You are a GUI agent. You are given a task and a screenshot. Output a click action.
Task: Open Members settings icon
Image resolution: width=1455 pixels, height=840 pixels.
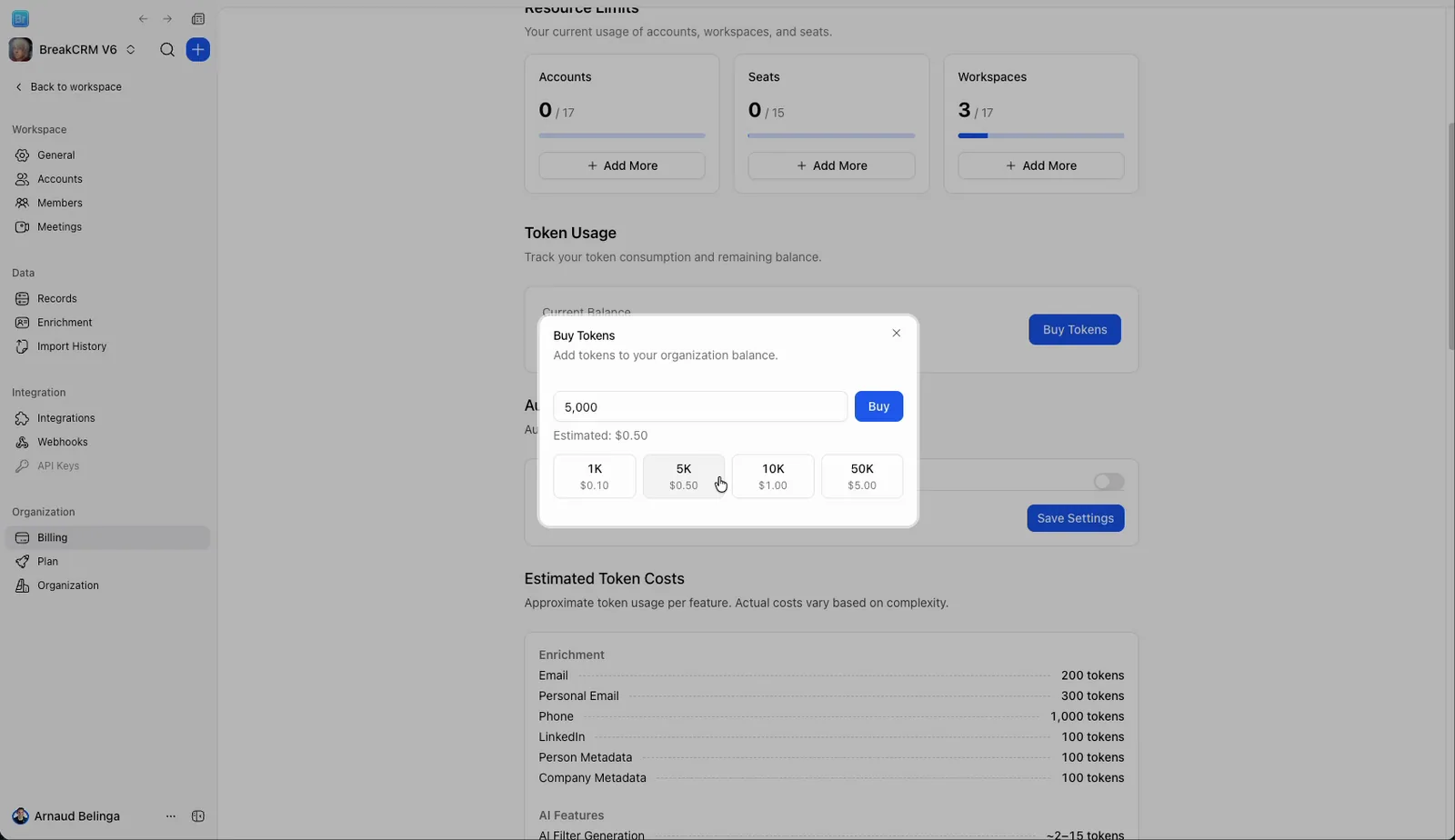[22, 204]
